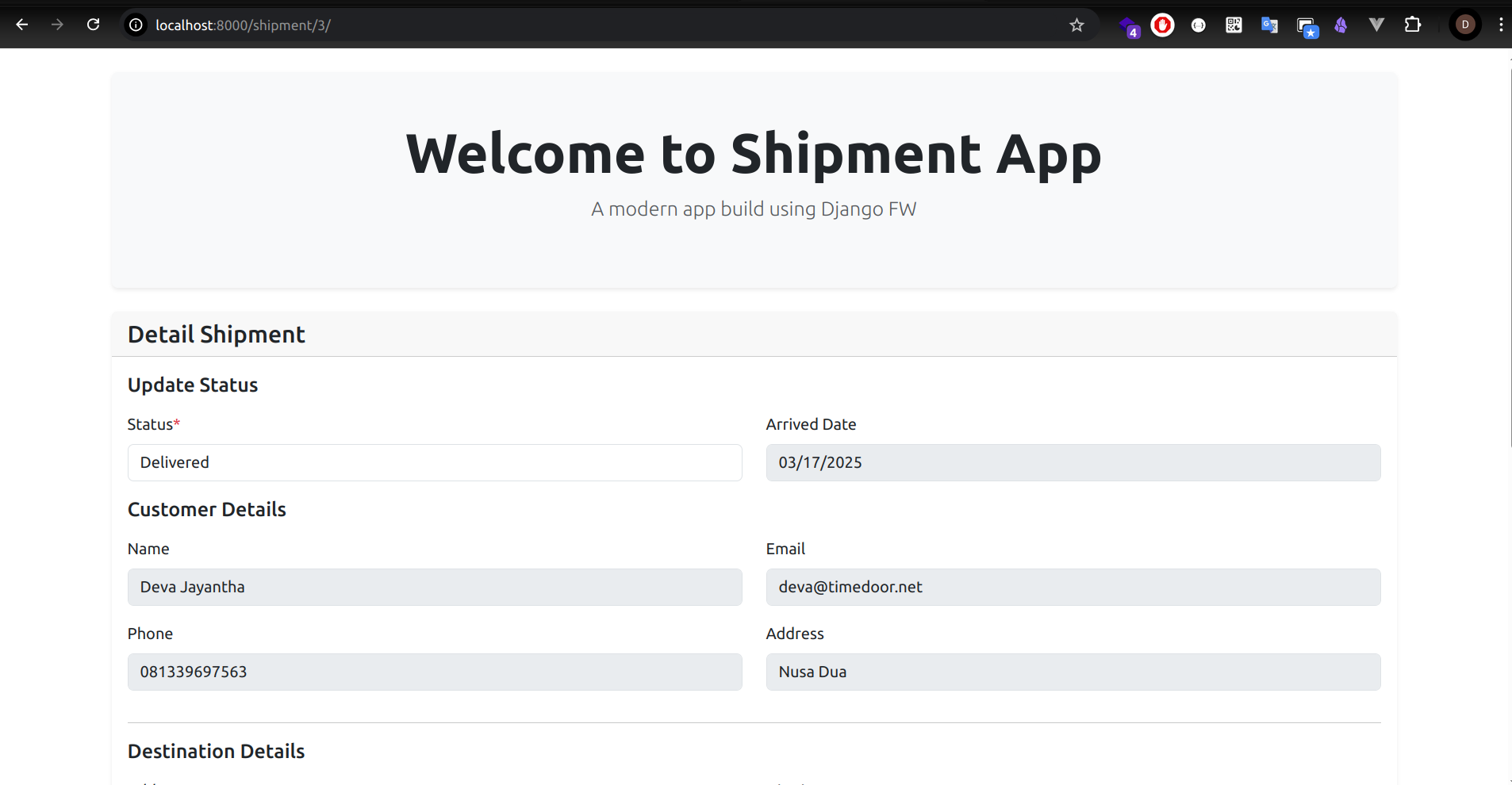
Task: Open Chrome's three-dot menu
Action: 1501,25
